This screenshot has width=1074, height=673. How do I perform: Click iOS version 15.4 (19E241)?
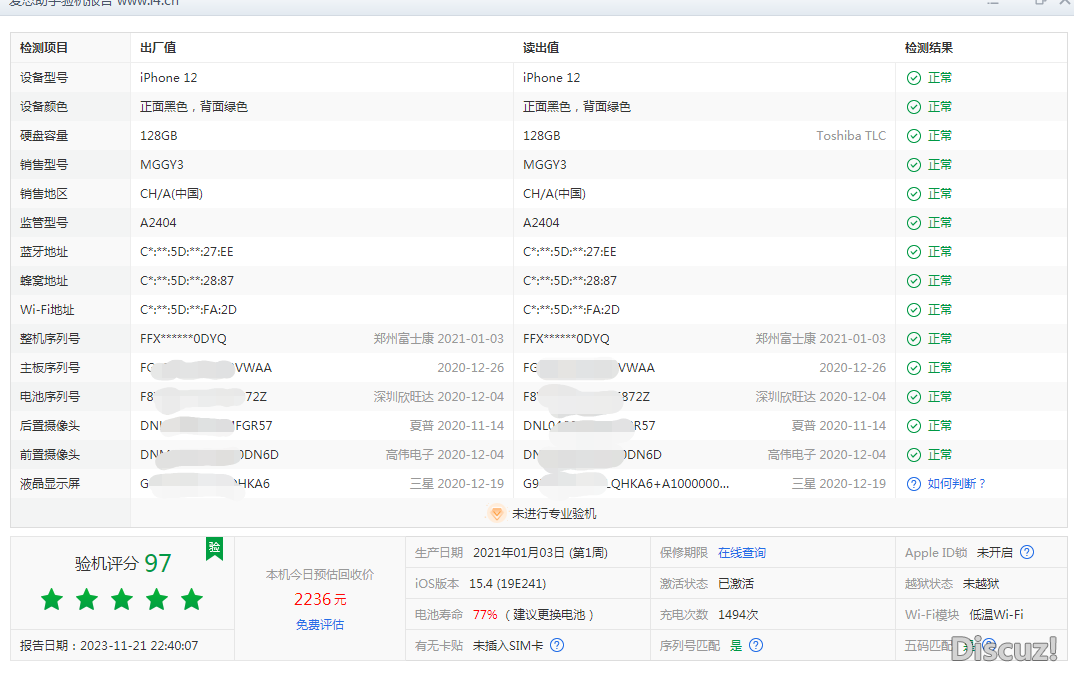coord(508,584)
